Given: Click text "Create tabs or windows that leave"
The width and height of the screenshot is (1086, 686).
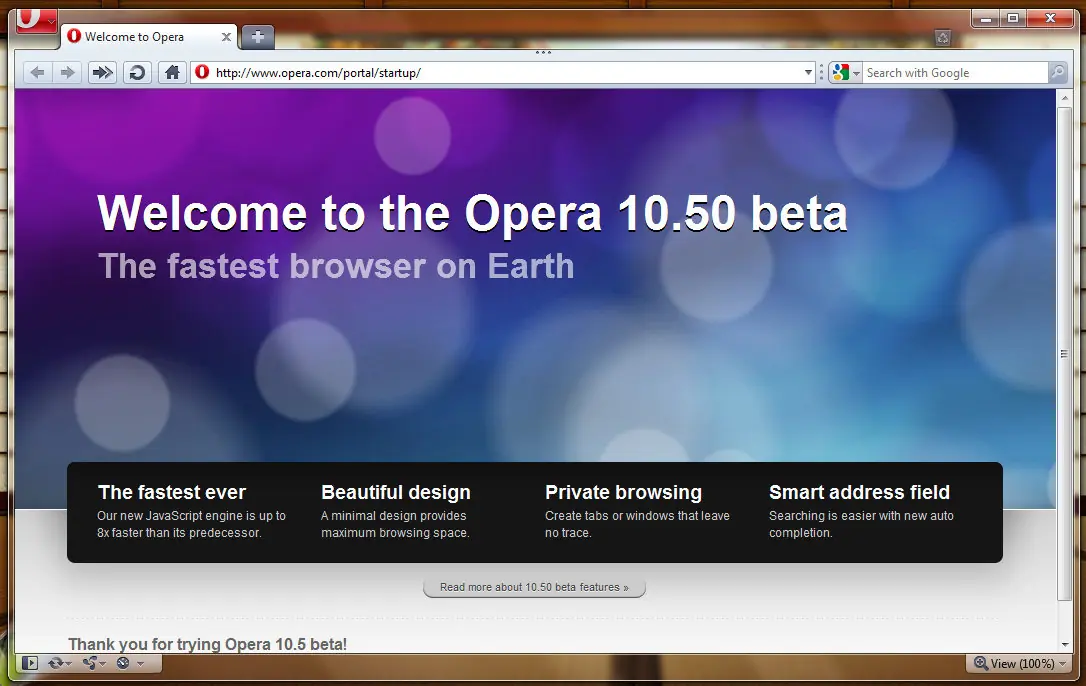Looking at the screenshot, I should (637, 516).
